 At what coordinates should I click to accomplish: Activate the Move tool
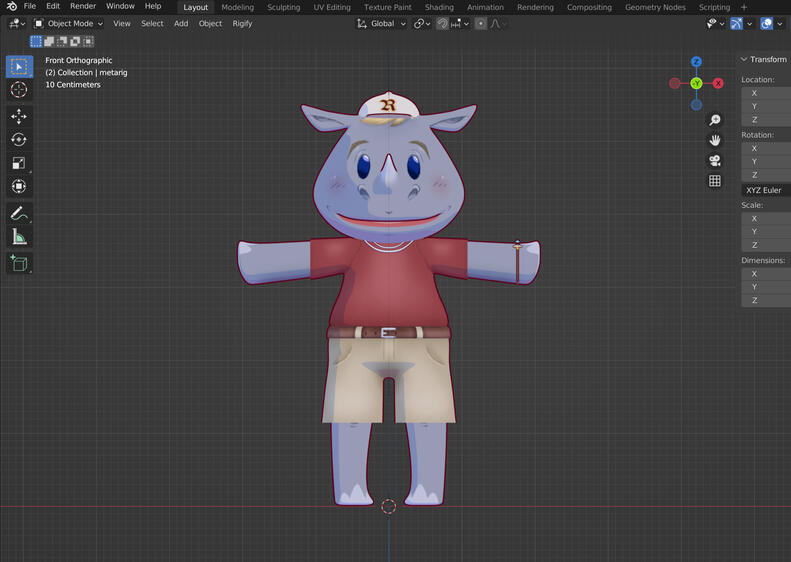[x=19, y=117]
